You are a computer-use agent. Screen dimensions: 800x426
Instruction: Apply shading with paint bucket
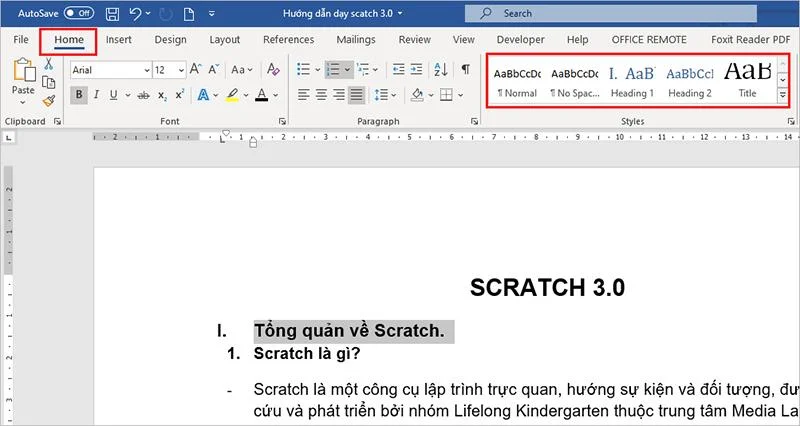(417, 95)
